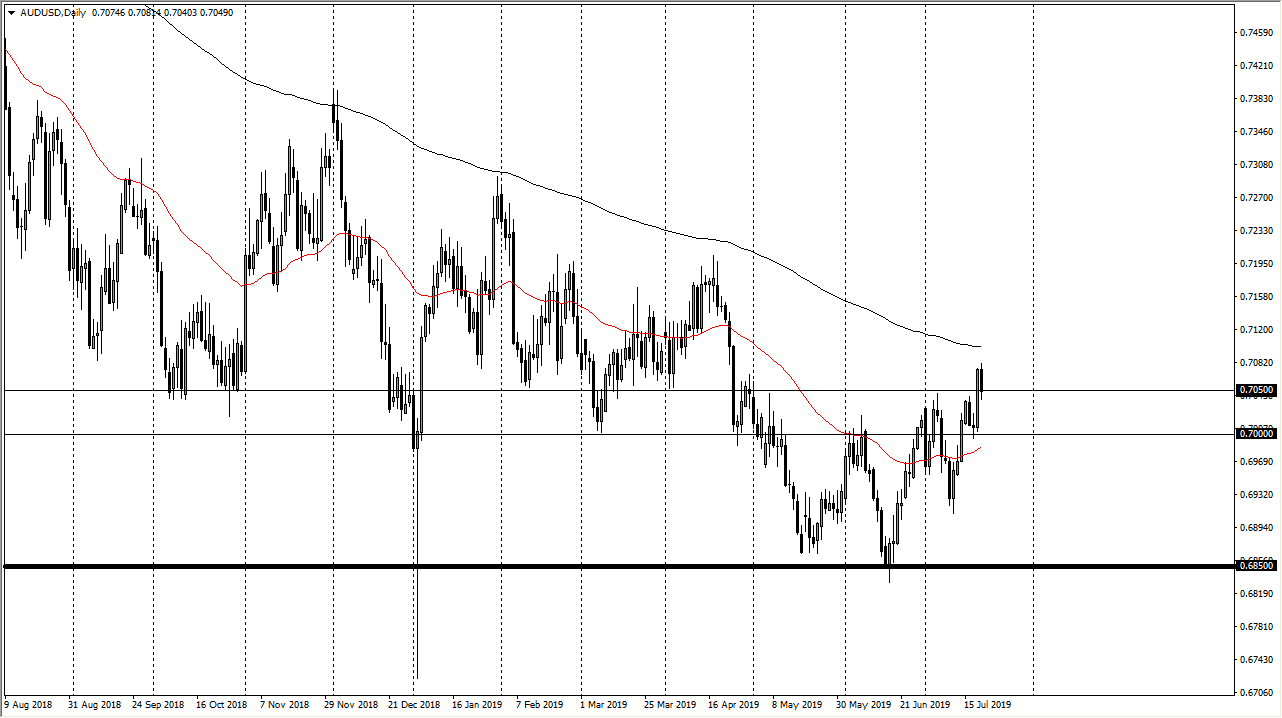1282x718 pixels.
Task: Click the thick horizontal line at 0.68500
Action: [x=600, y=567]
